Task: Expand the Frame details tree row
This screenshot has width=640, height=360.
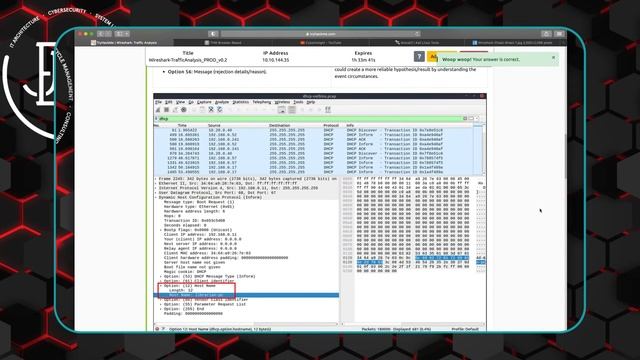Action: pyautogui.click(x=156, y=179)
